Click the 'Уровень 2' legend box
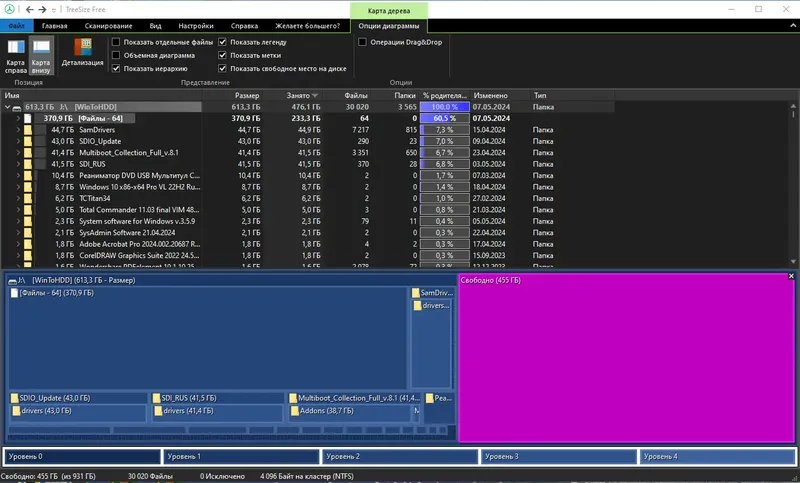Viewport: 800px width, 483px height. [x=400, y=456]
